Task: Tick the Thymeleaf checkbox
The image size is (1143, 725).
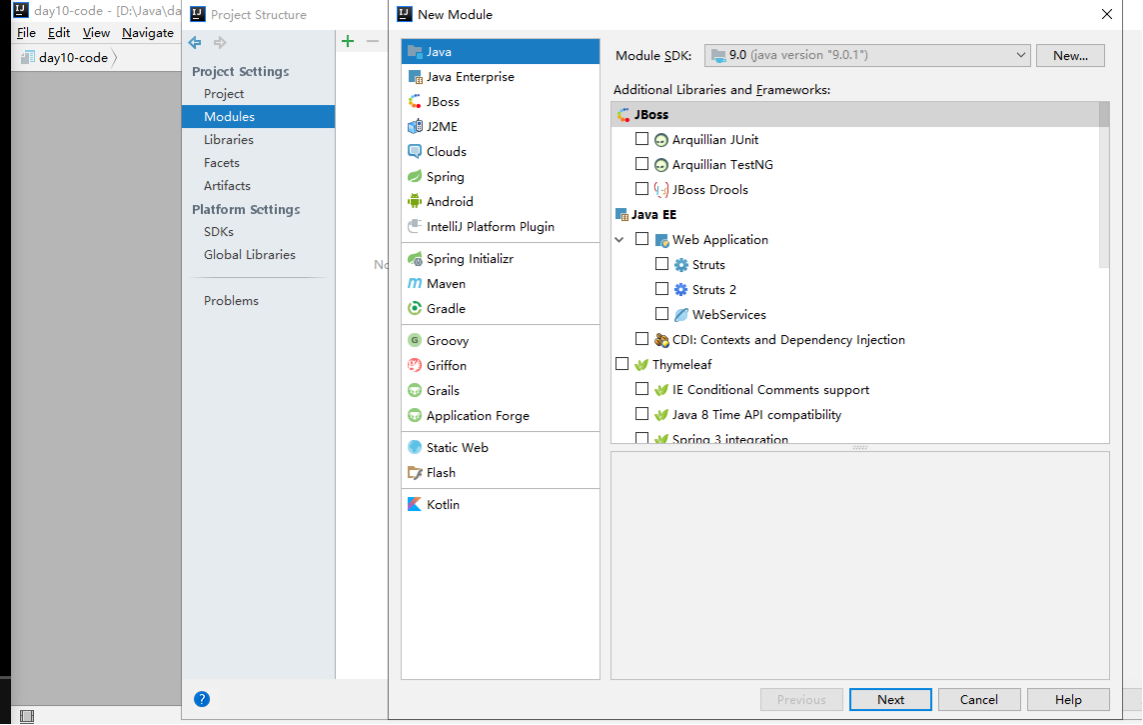Action: tap(622, 365)
